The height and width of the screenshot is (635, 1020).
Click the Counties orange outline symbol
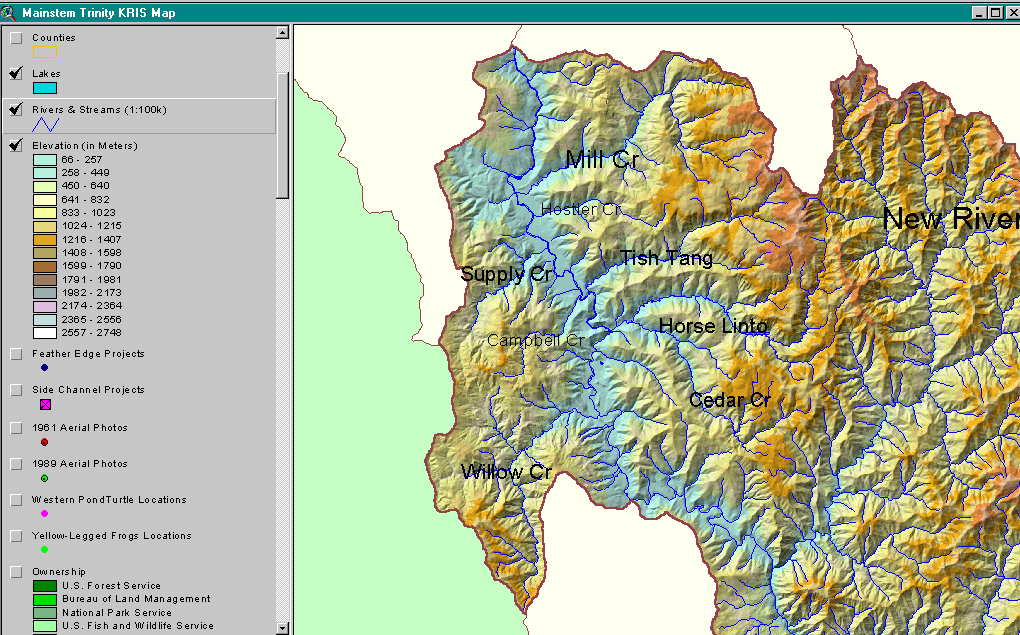45,52
